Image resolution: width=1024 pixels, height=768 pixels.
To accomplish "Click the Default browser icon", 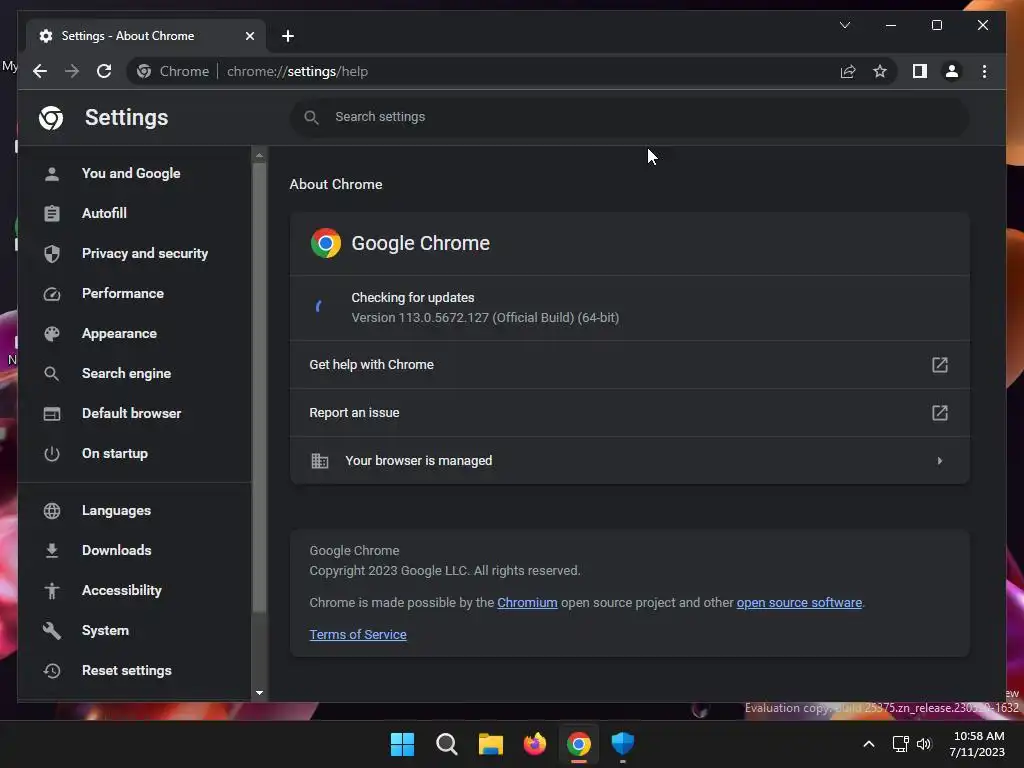I will [52, 413].
